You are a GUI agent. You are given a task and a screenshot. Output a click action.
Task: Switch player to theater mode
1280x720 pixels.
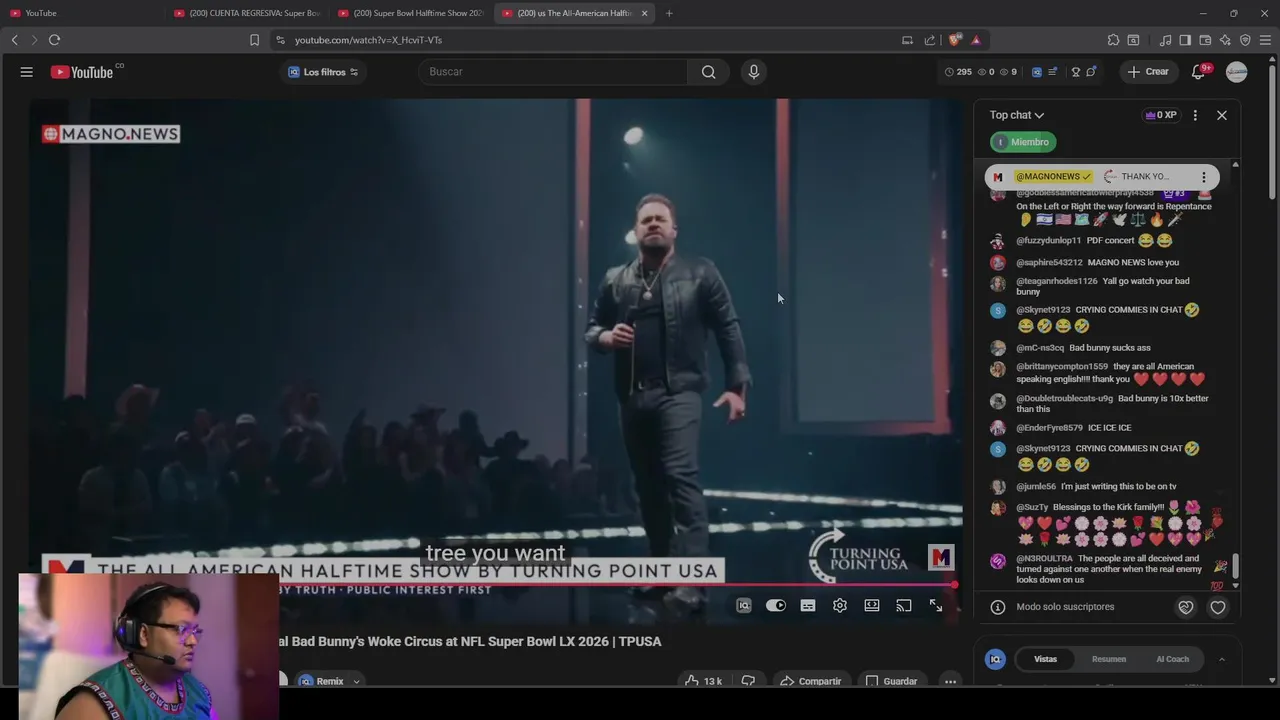pos(872,605)
